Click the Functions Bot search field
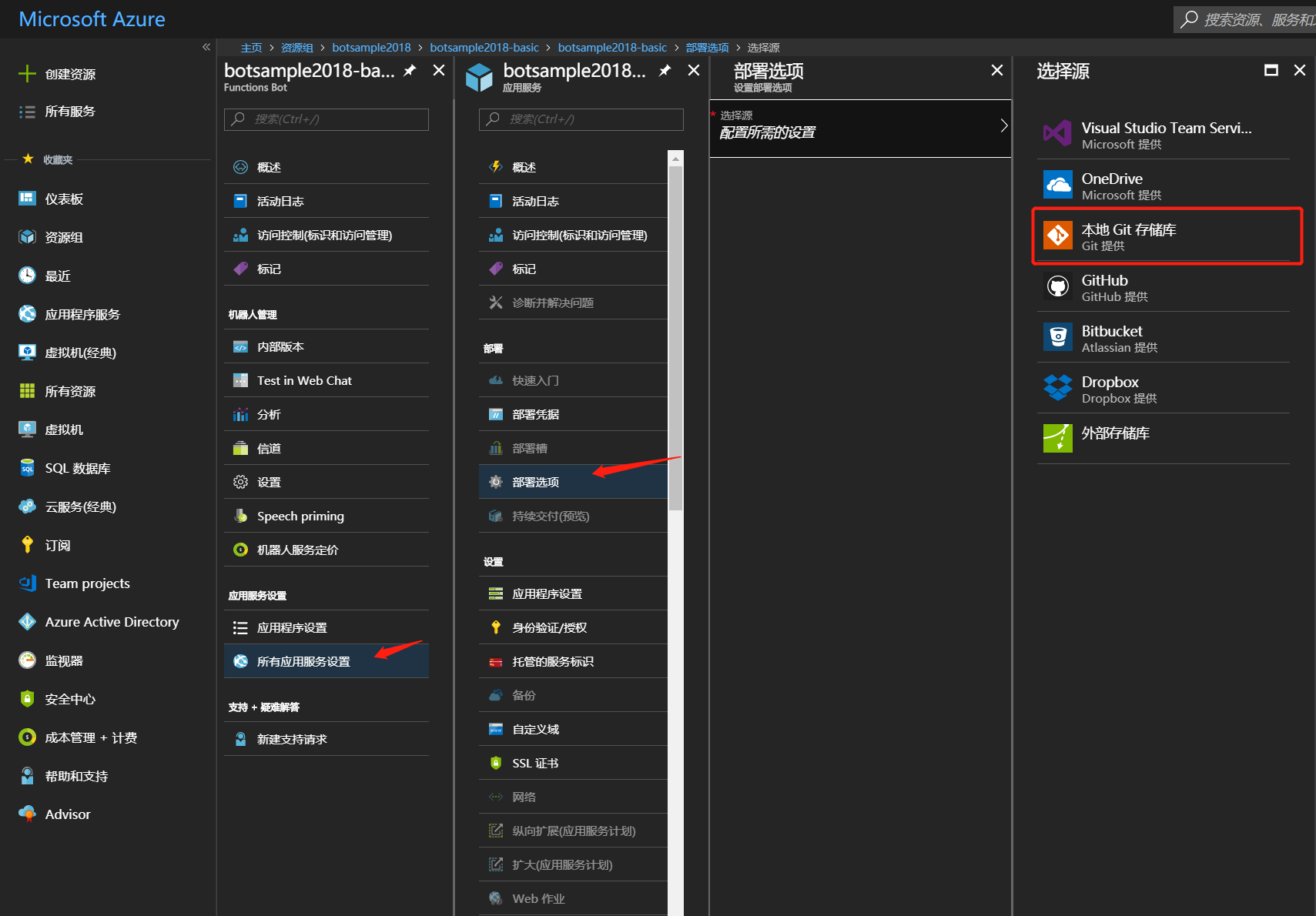The width and height of the screenshot is (1316, 916). click(326, 119)
